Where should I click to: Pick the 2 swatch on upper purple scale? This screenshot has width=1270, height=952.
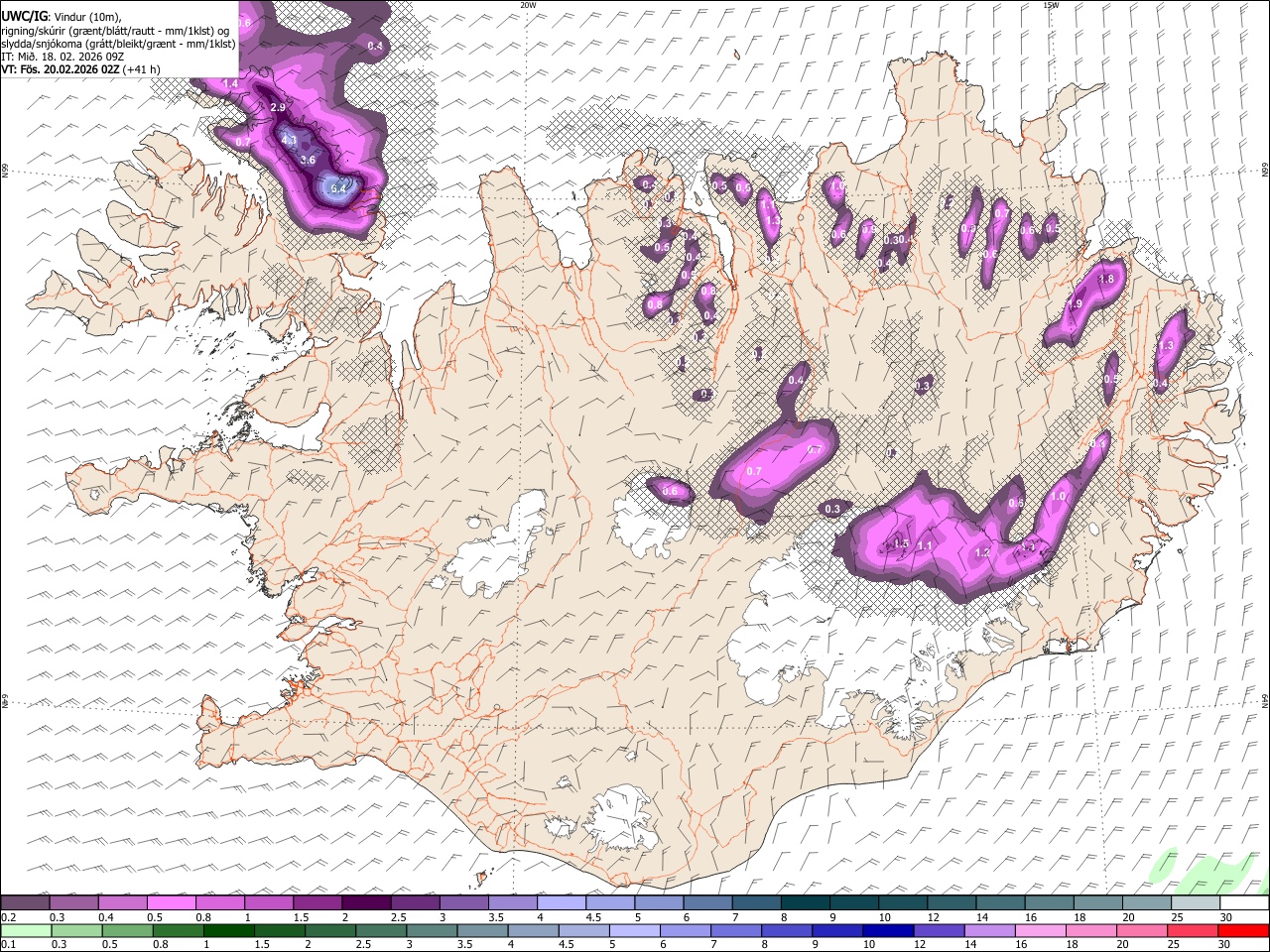click(366, 902)
